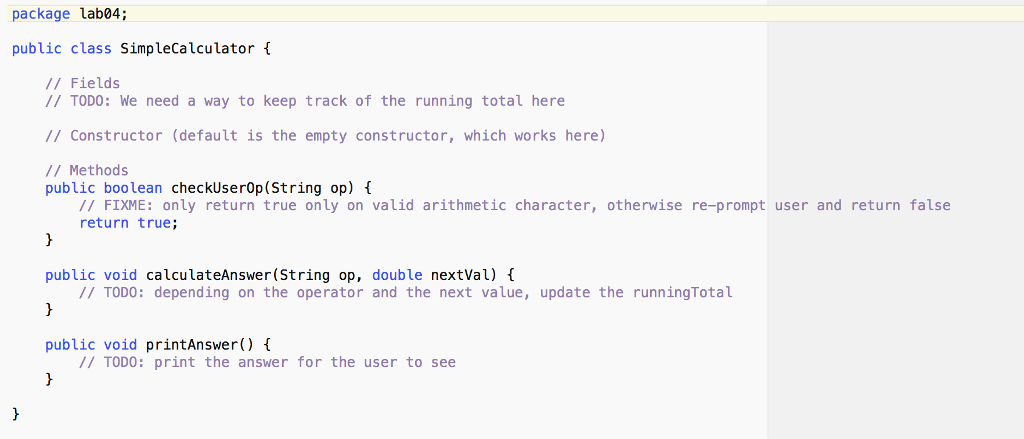Click the FIXME comment line
Image resolution: width=1024 pixels, height=439 pixels.
click(x=515, y=205)
